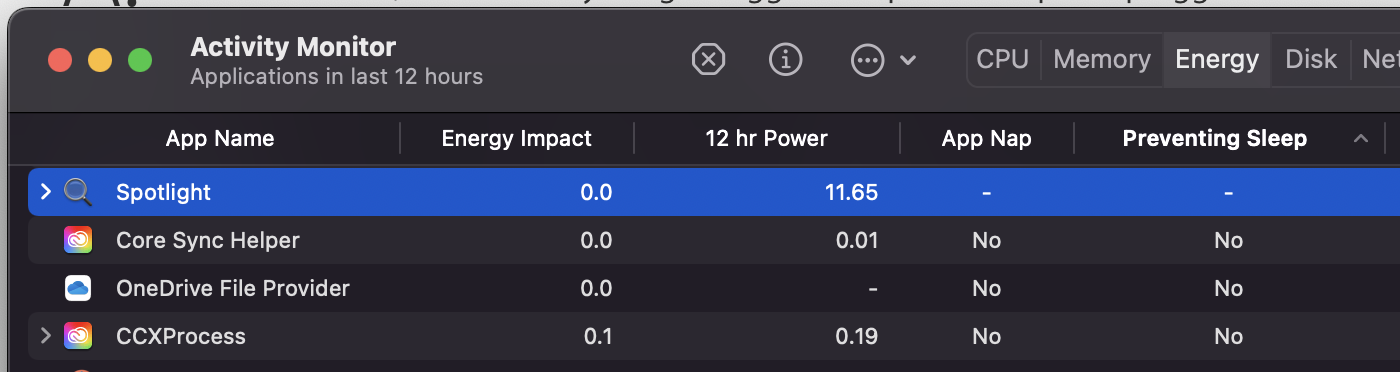Click the Stop process (X) toolbar icon

coord(708,60)
